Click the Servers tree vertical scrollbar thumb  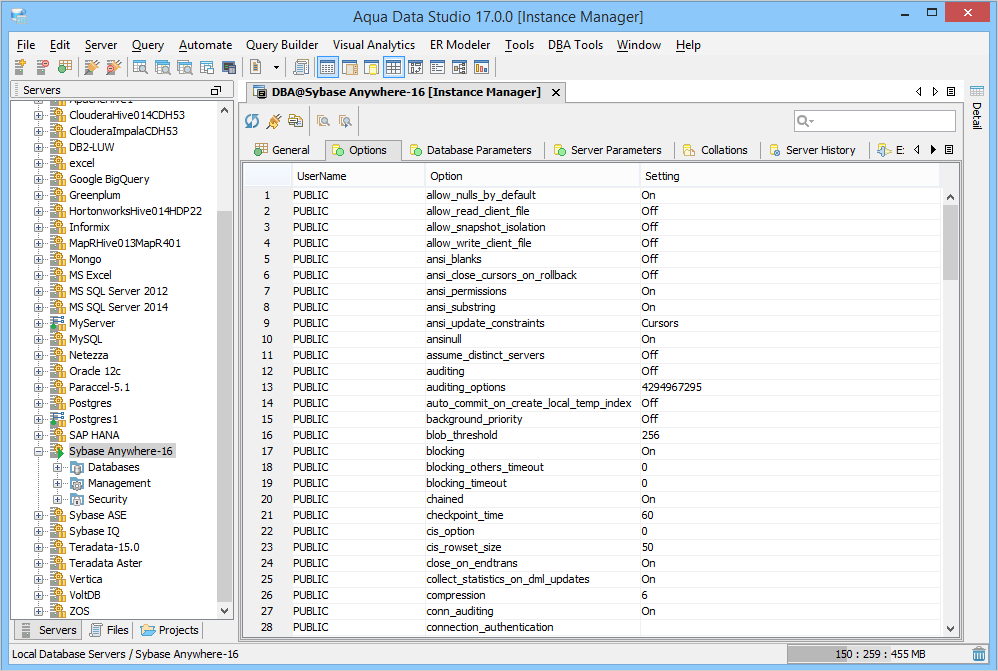[x=224, y=406]
